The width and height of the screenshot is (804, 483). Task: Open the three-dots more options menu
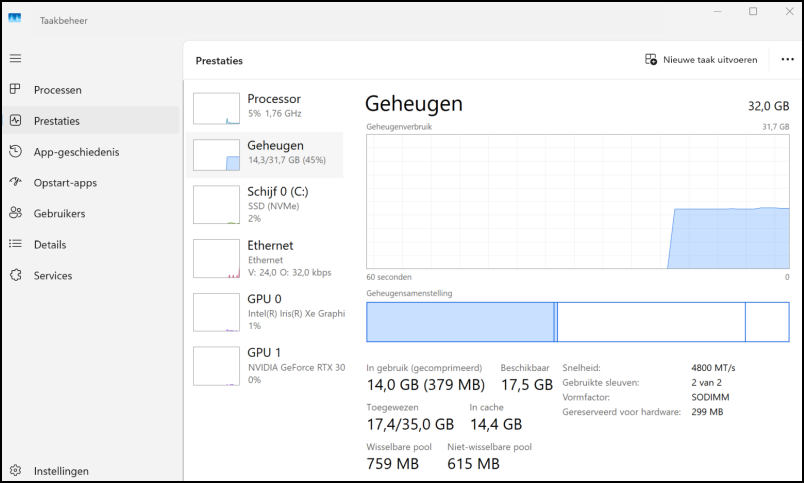787,60
